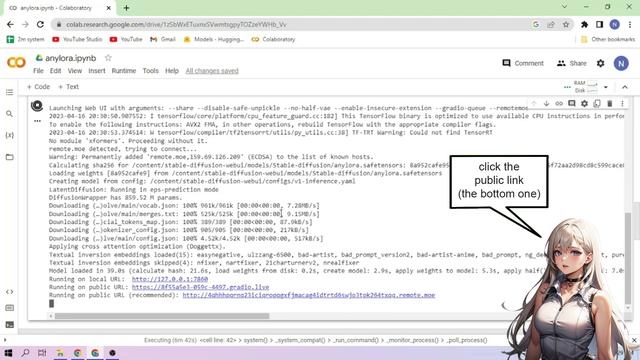Open the Comment button
This screenshot has width=640, height=360.
coord(523,63)
